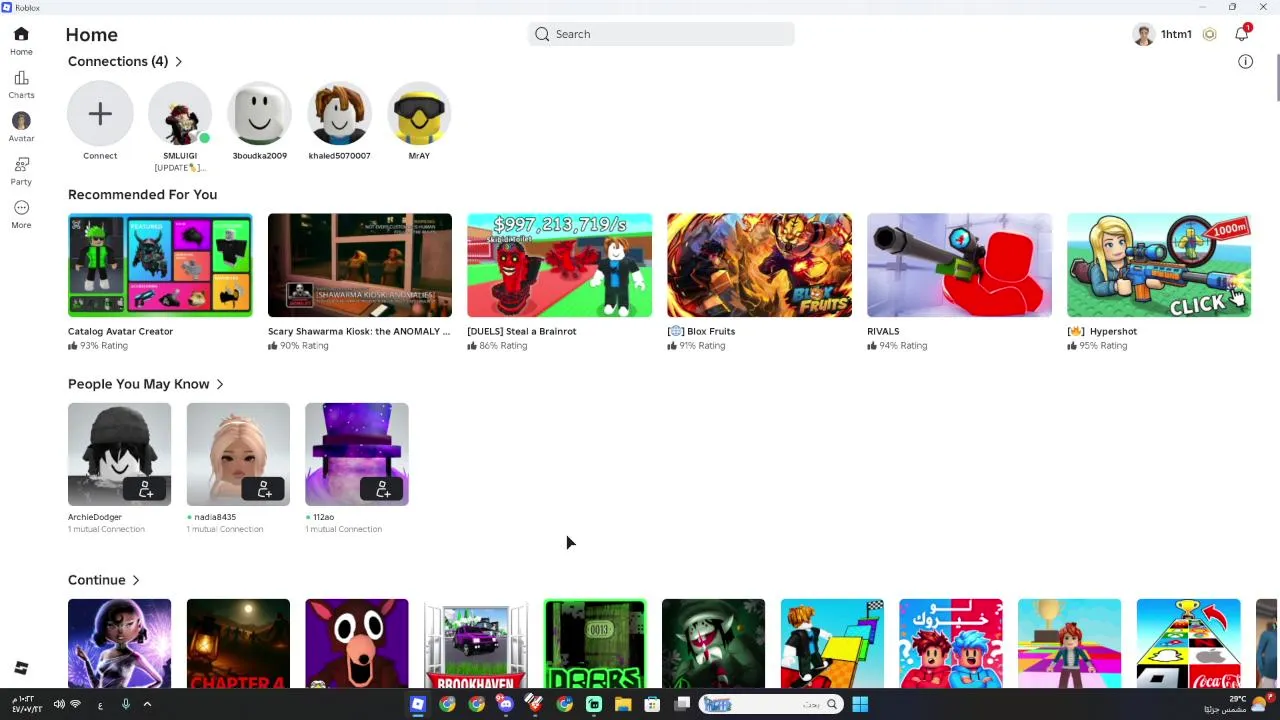Show hidden tray icons chevron

[147, 704]
